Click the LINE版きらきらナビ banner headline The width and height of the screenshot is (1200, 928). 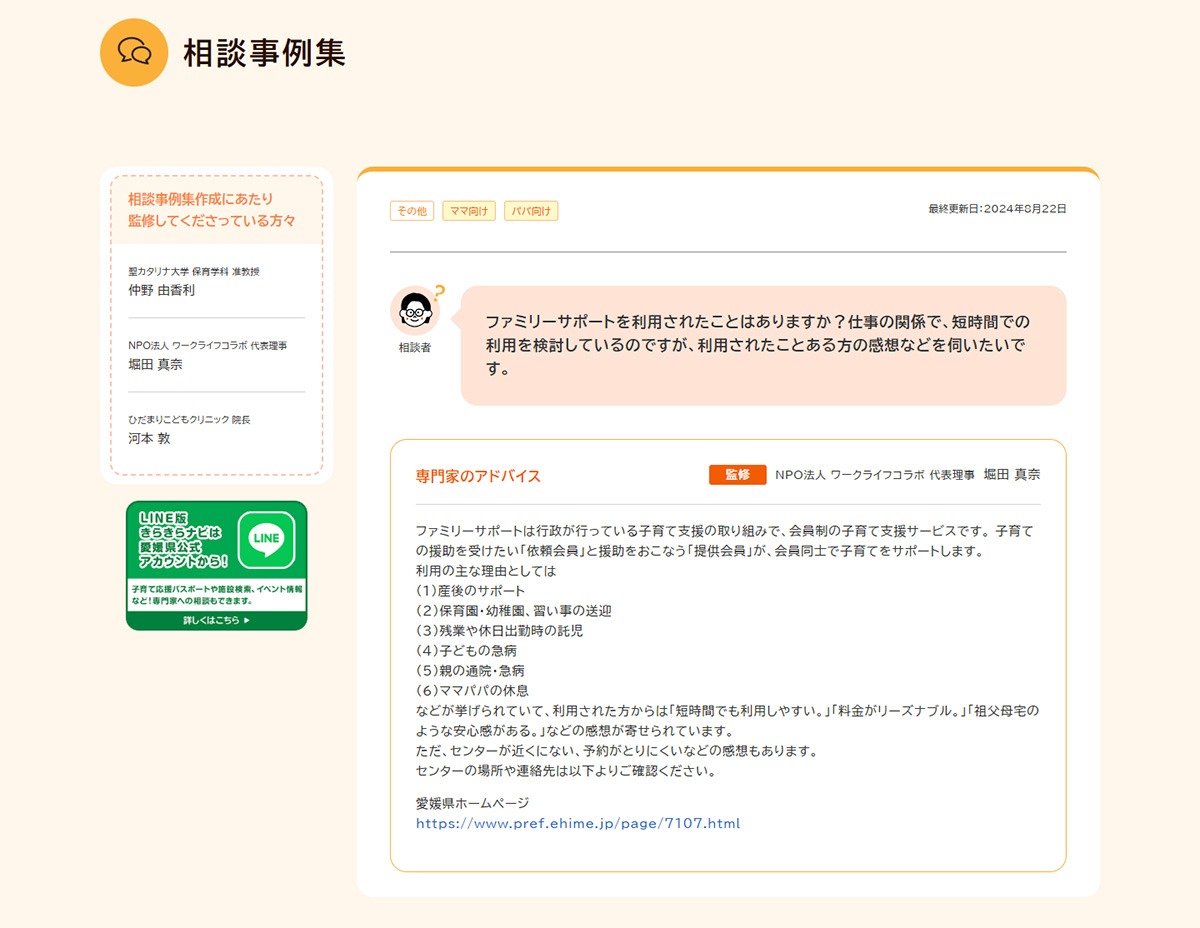180,540
